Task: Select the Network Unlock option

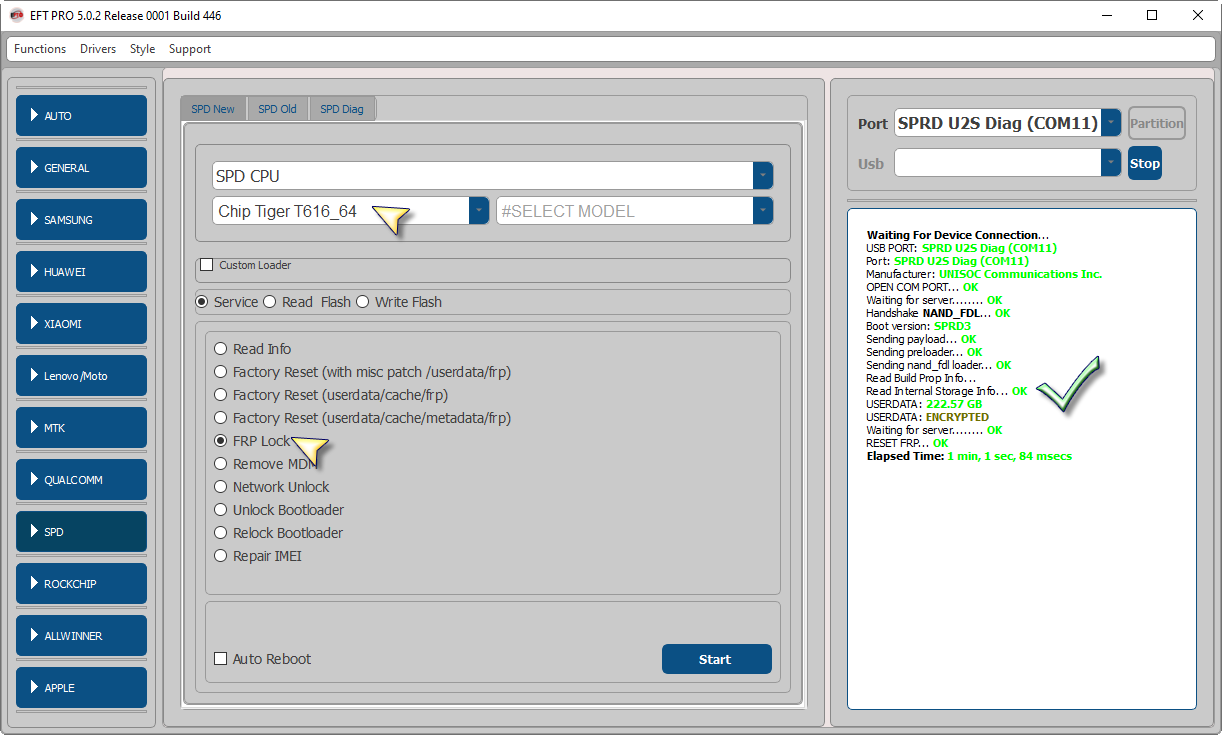Action: pos(221,487)
